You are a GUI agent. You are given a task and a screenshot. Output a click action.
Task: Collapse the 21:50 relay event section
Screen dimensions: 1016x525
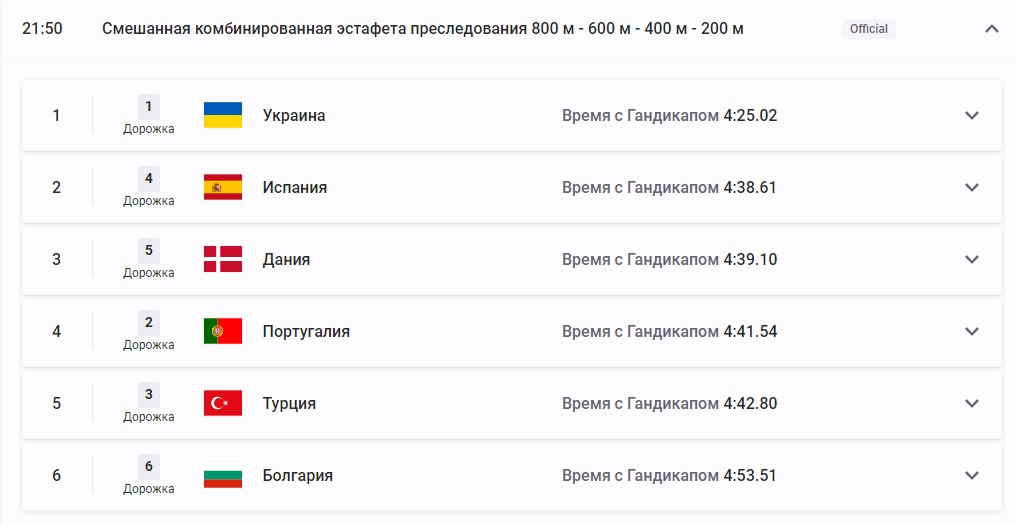(x=991, y=29)
